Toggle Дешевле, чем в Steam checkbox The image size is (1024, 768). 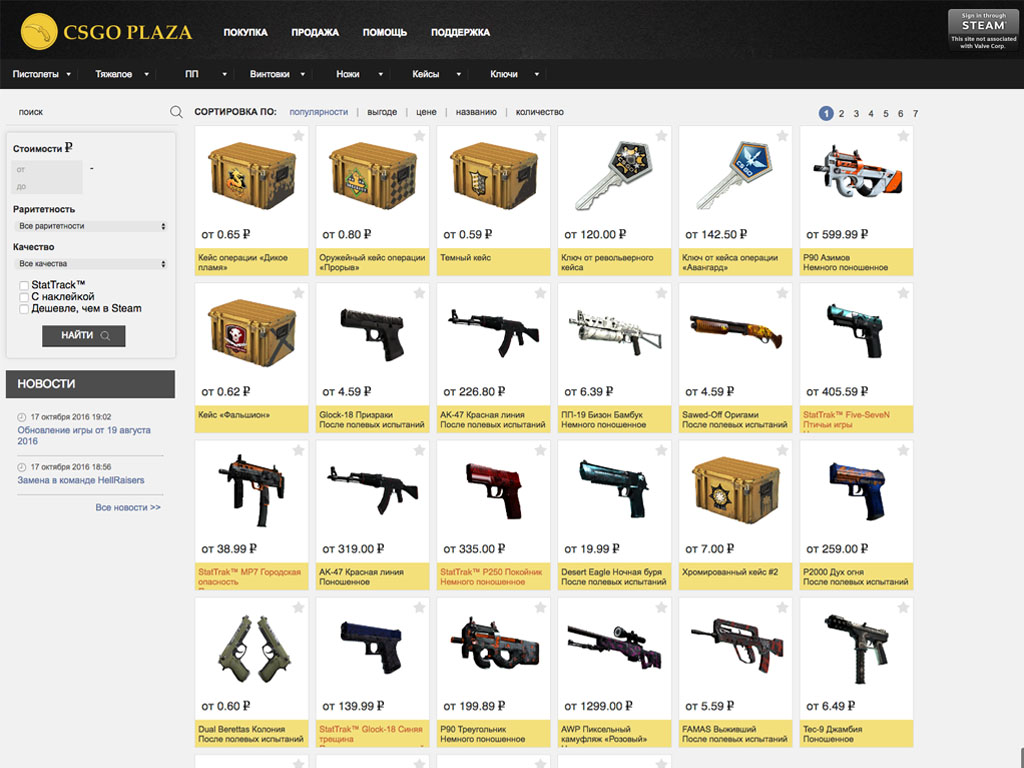click(24, 309)
